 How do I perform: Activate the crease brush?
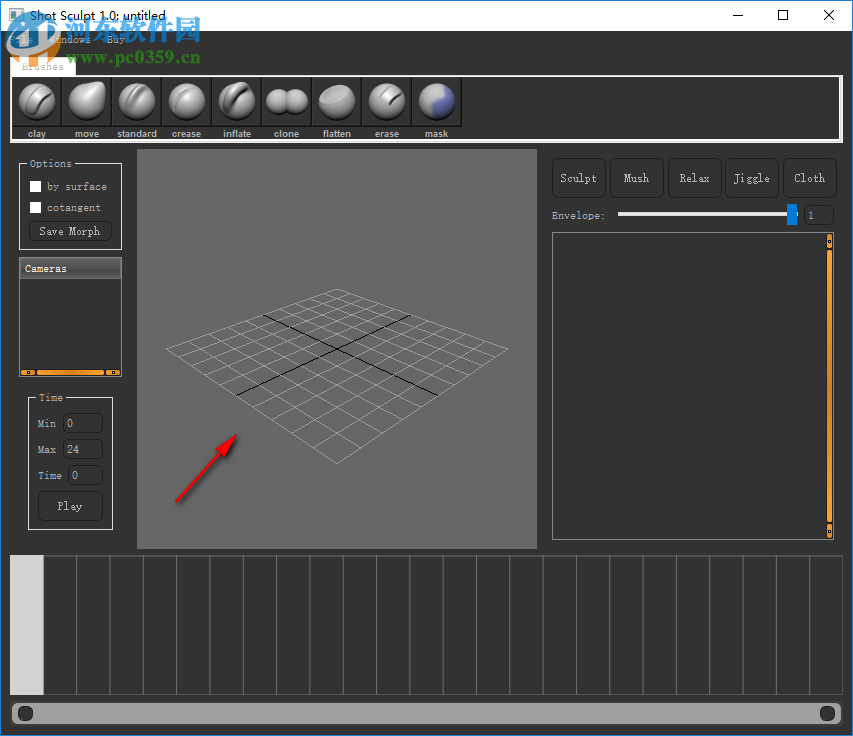187,102
